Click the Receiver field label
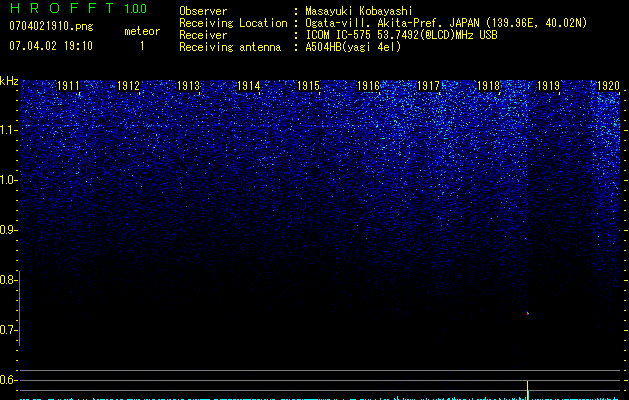The width and height of the screenshot is (629, 400). click(x=203, y=35)
